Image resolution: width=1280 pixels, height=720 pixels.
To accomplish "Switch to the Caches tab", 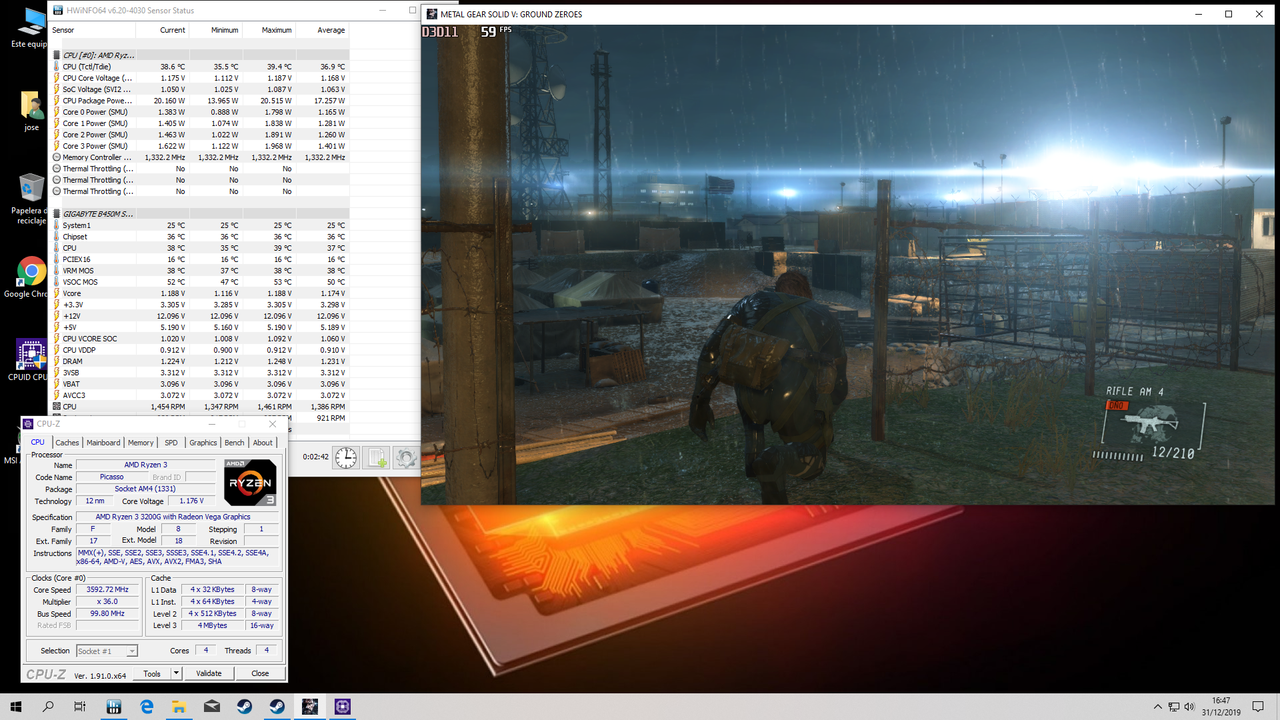I will pos(67,442).
